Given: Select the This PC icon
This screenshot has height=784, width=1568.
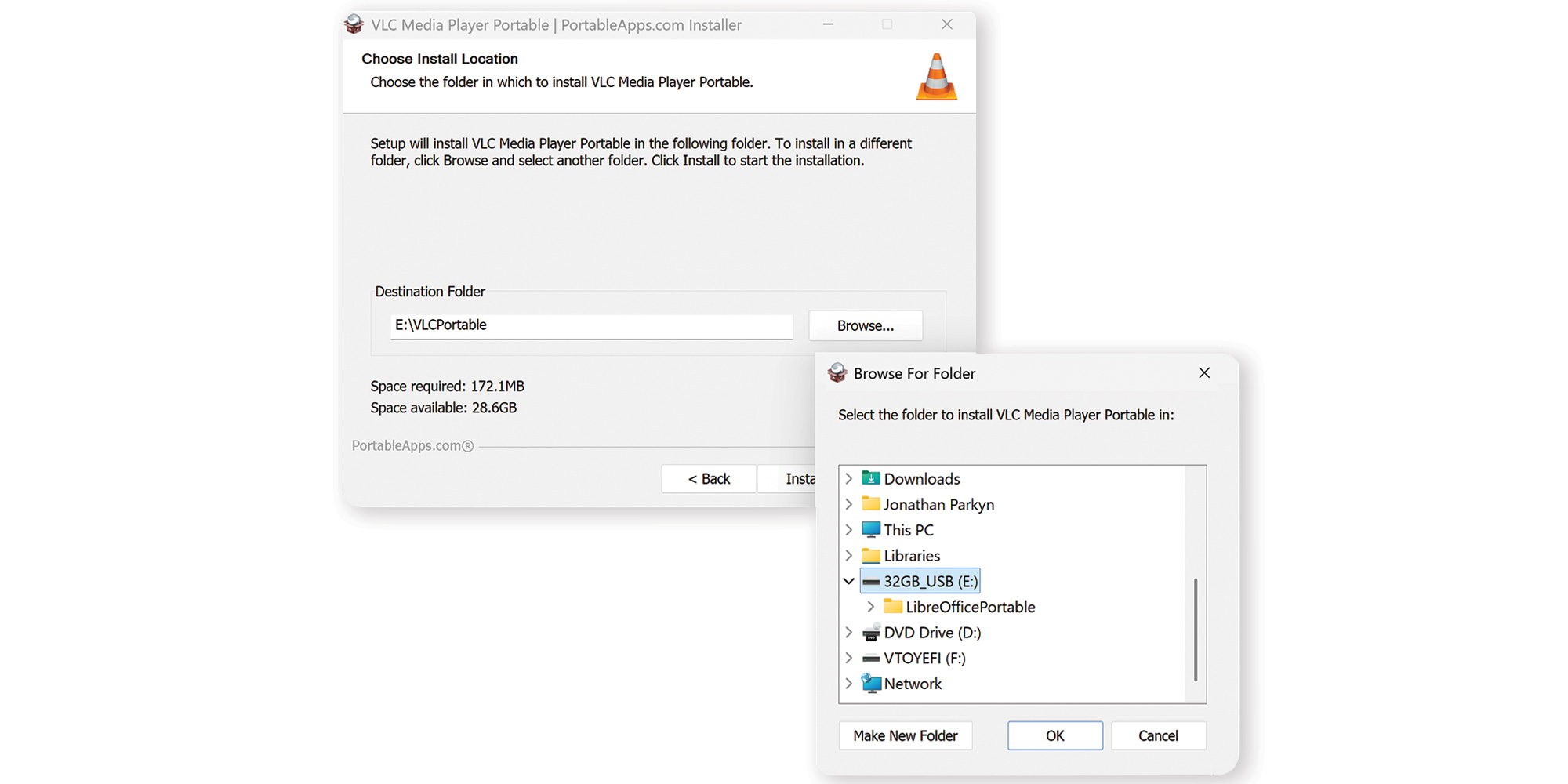Looking at the screenshot, I should (x=871, y=529).
